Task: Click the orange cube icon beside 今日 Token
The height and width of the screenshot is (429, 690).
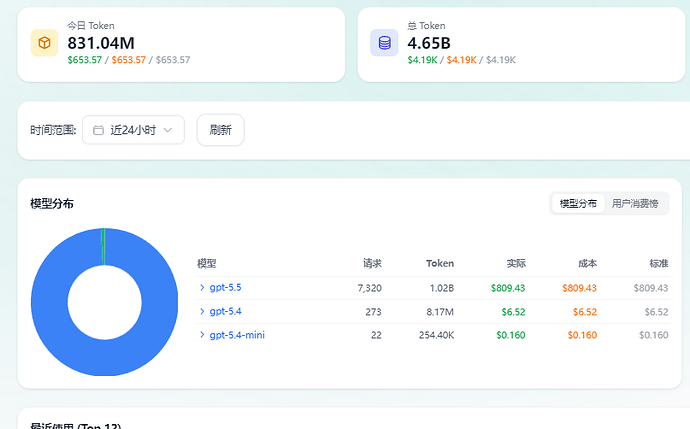Action: click(x=44, y=43)
